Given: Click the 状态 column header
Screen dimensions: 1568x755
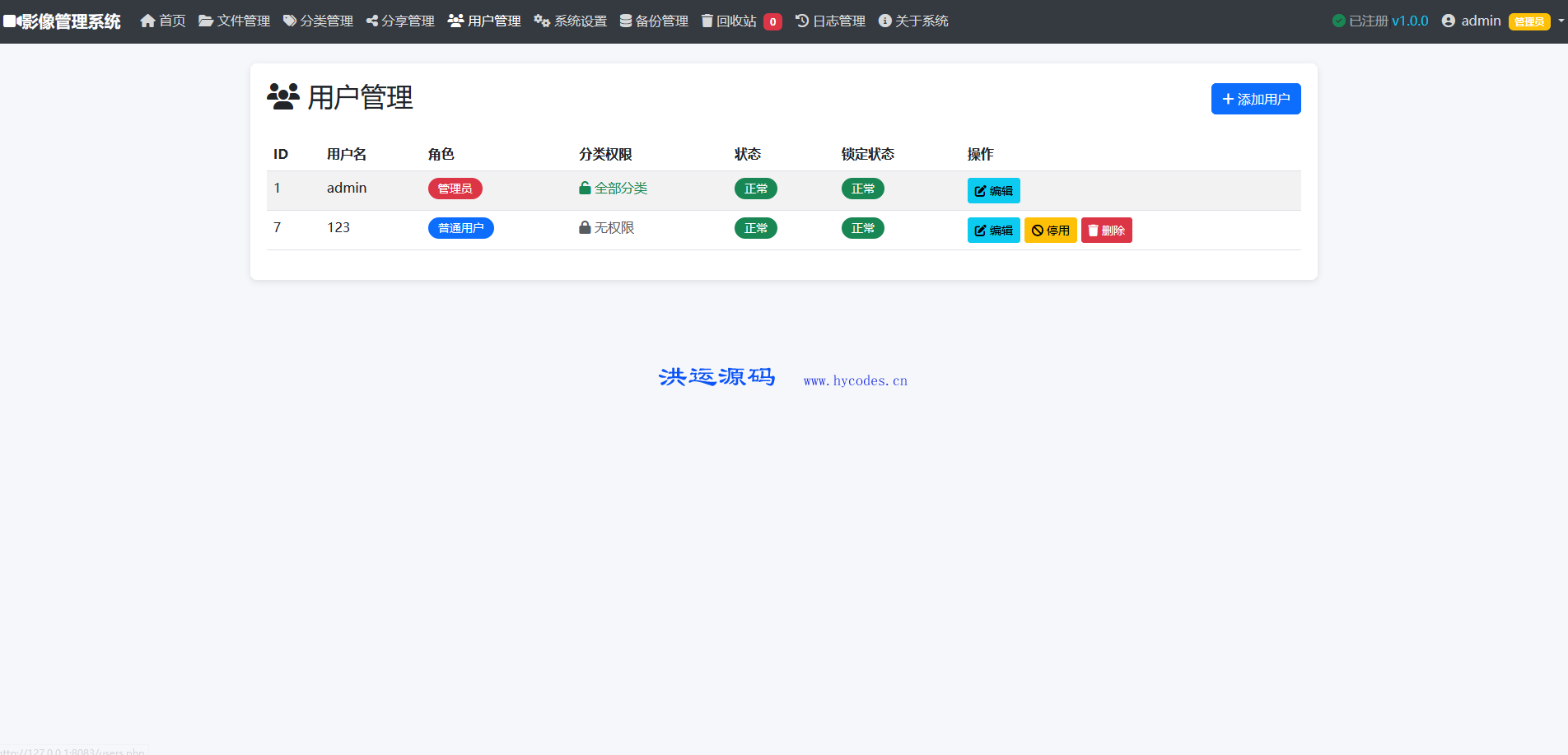Looking at the screenshot, I should click(748, 154).
